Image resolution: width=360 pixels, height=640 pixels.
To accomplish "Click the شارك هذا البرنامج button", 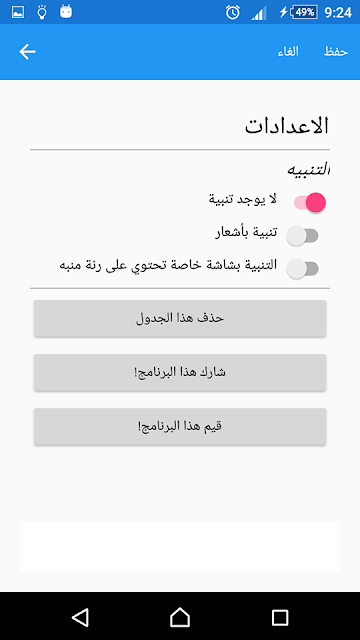I will pyautogui.click(x=180, y=372).
